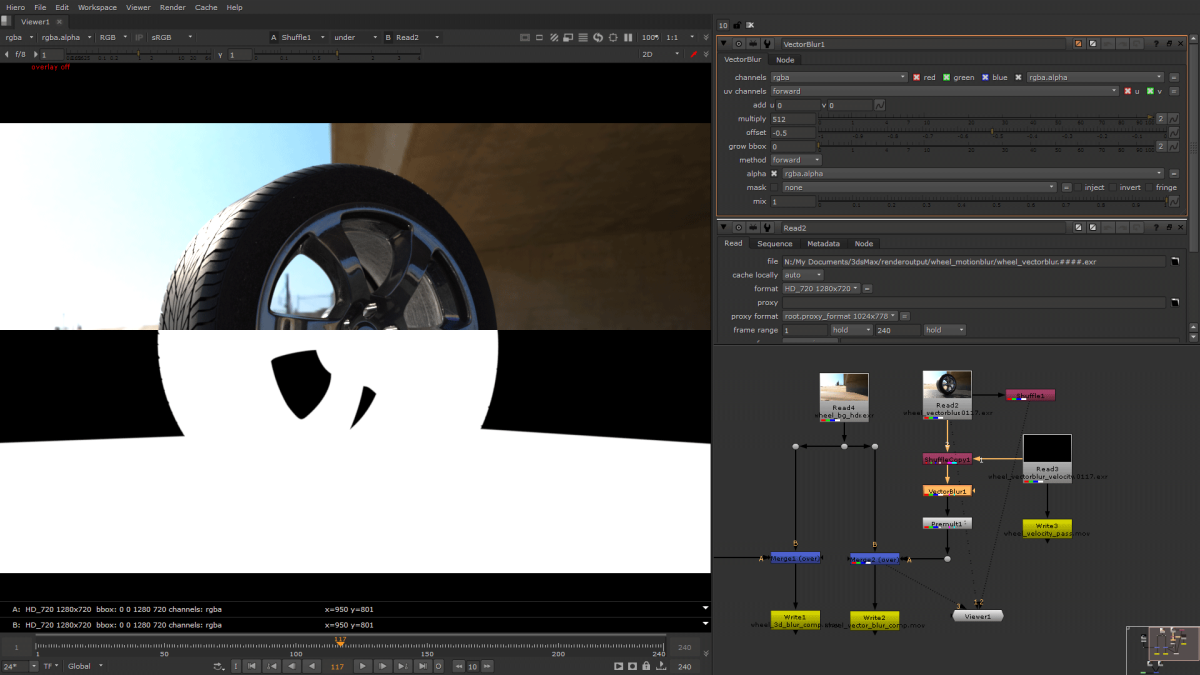This screenshot has width=1200, height=675.
Task: Click the ROI region of interest icon
Action: click(613, 37)
